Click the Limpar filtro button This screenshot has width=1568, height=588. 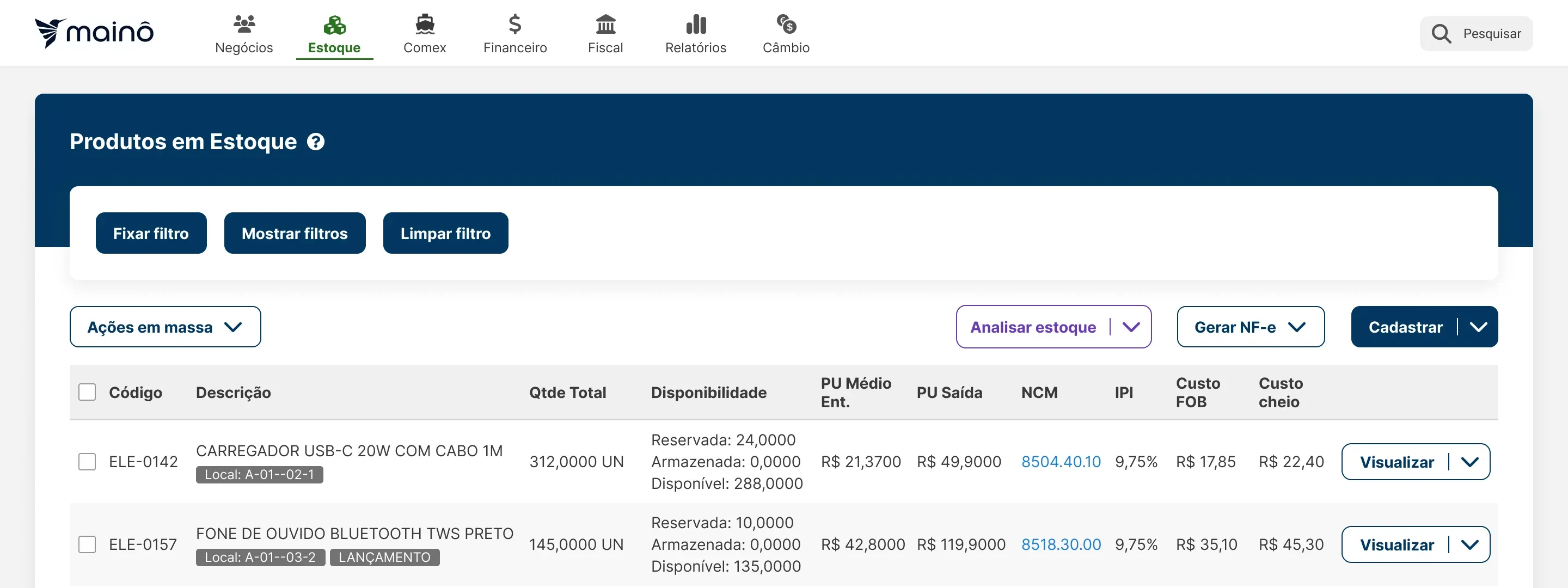(445, 233)
